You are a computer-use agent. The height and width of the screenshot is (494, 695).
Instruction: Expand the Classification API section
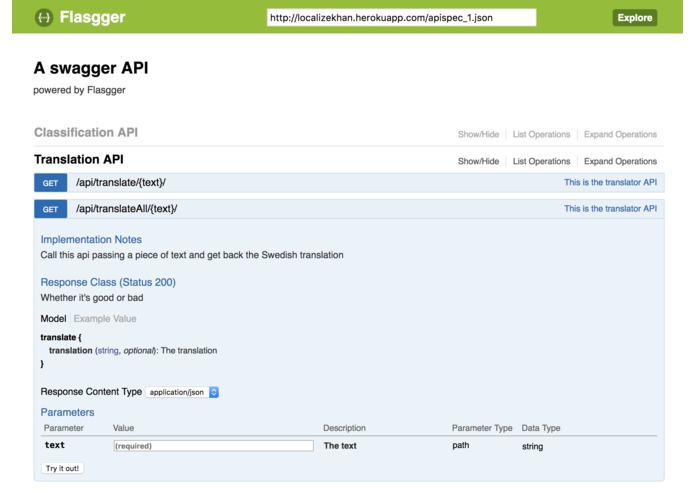(x=86, y=132)
